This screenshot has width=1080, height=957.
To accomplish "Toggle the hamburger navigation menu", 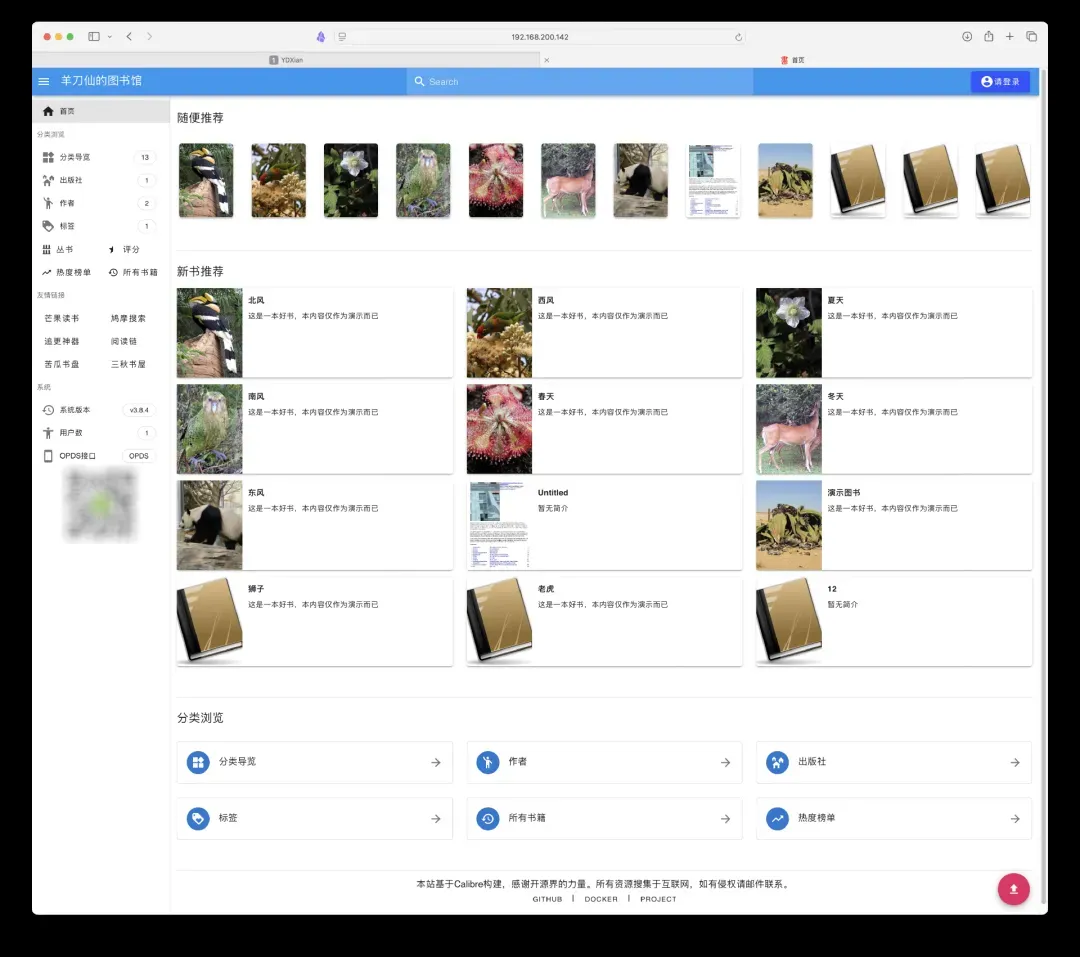I will [44, 81].
